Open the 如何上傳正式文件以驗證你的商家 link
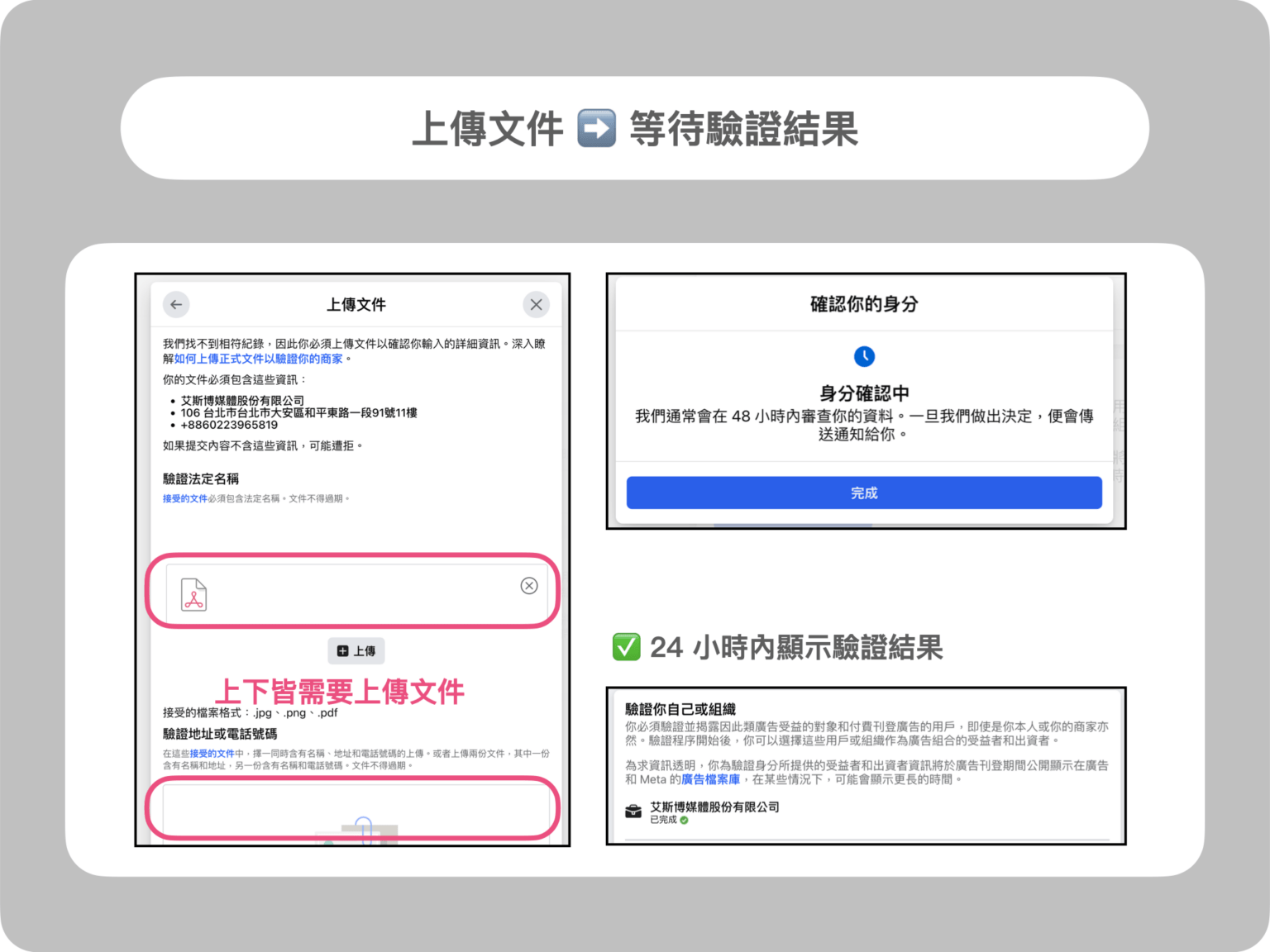Screen dimensions: 1270x952 pos(259,359)
